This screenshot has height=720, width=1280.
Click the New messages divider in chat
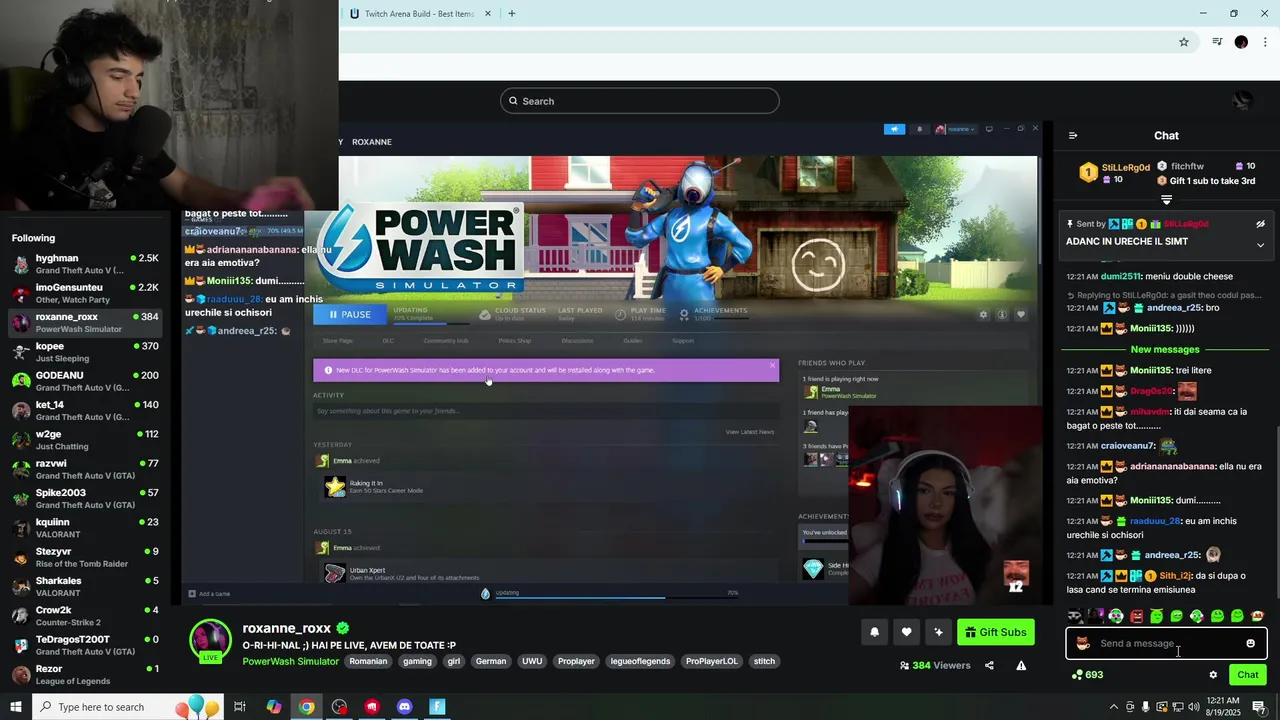(x=1165, y=350)
